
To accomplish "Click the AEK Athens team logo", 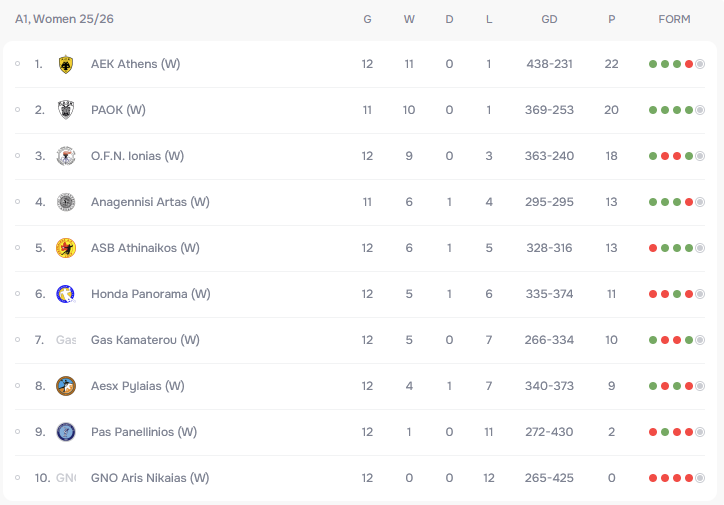I will tap(66, 64).
